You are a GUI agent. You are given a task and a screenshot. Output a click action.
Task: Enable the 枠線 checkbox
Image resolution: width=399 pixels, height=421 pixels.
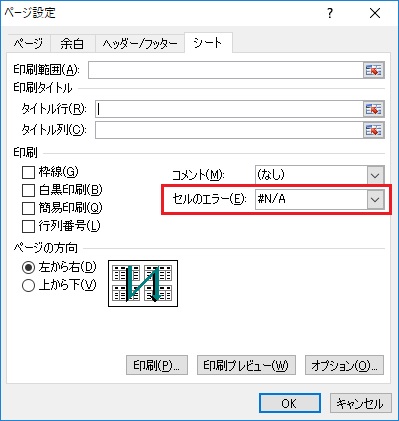(28, 173)
